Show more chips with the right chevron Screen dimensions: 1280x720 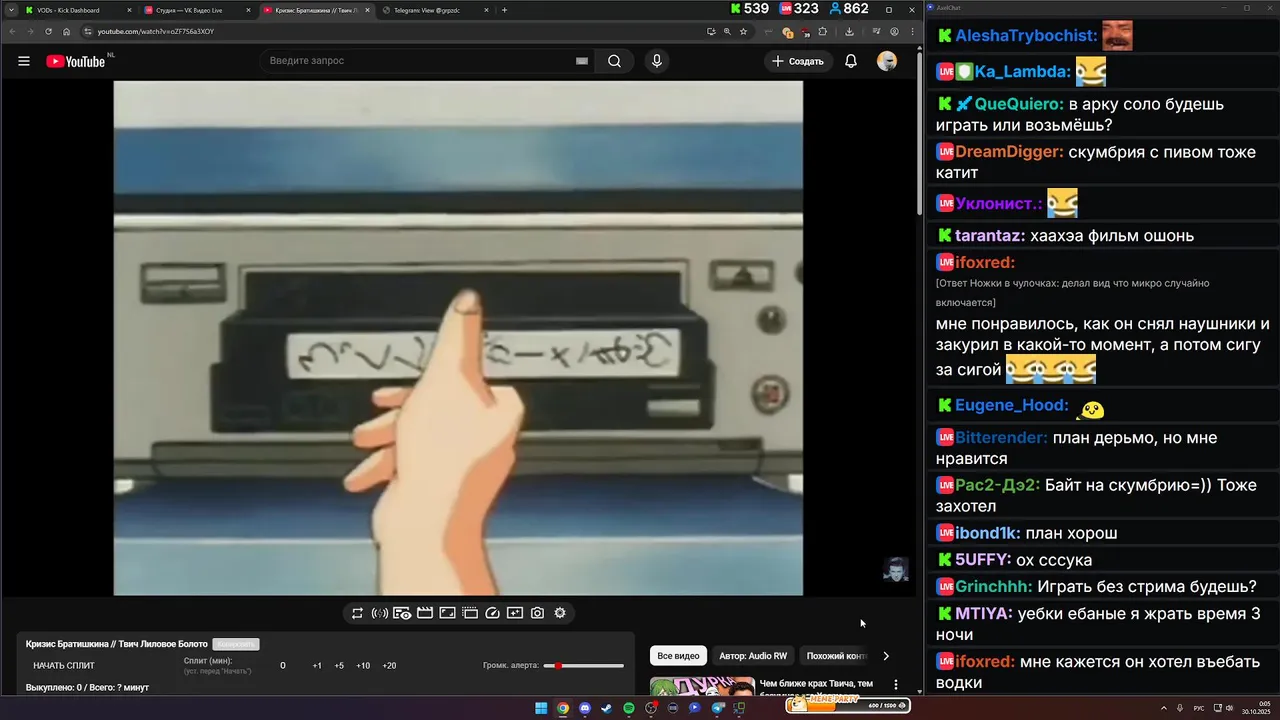885,656
